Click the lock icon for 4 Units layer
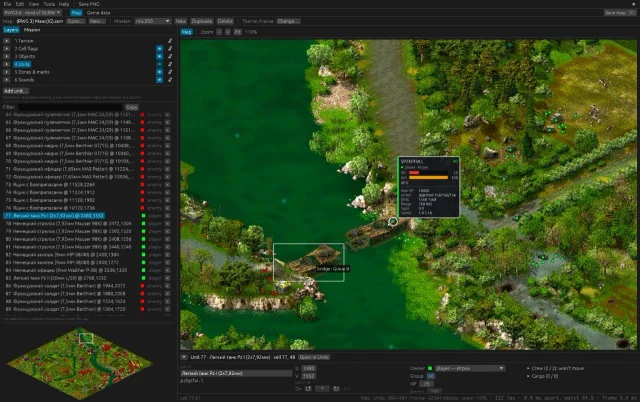 pyautogui.click(x=170, y=64)
